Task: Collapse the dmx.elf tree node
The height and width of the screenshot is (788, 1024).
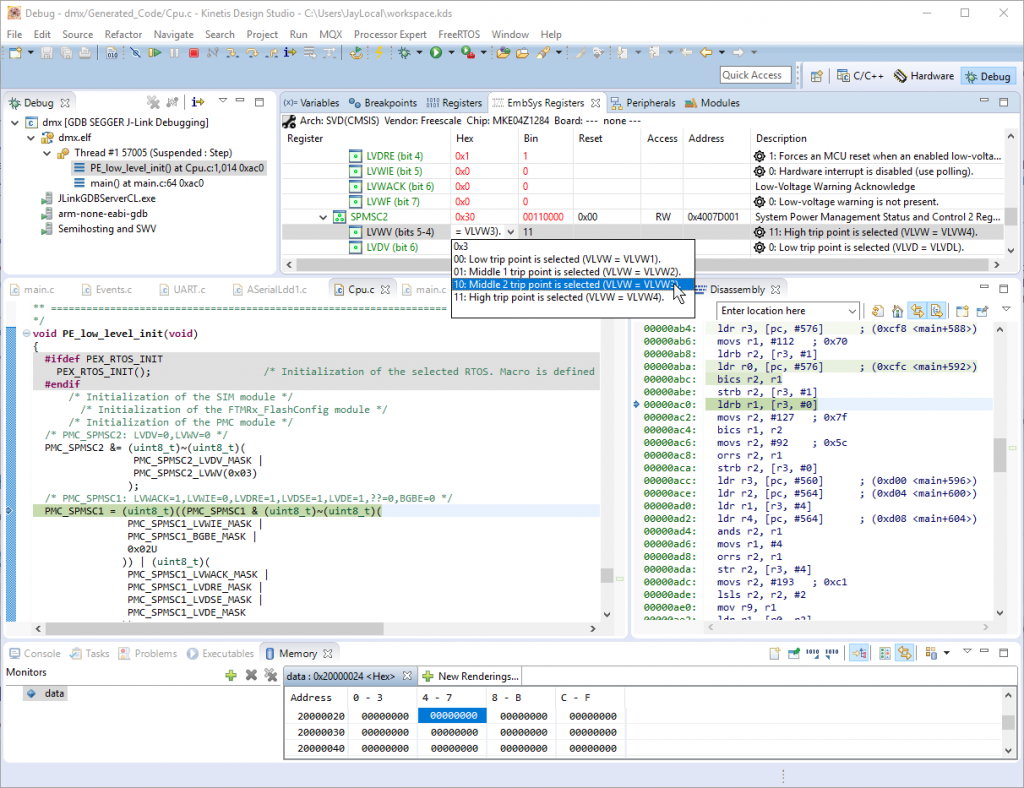Action: [x=30, y=138]
